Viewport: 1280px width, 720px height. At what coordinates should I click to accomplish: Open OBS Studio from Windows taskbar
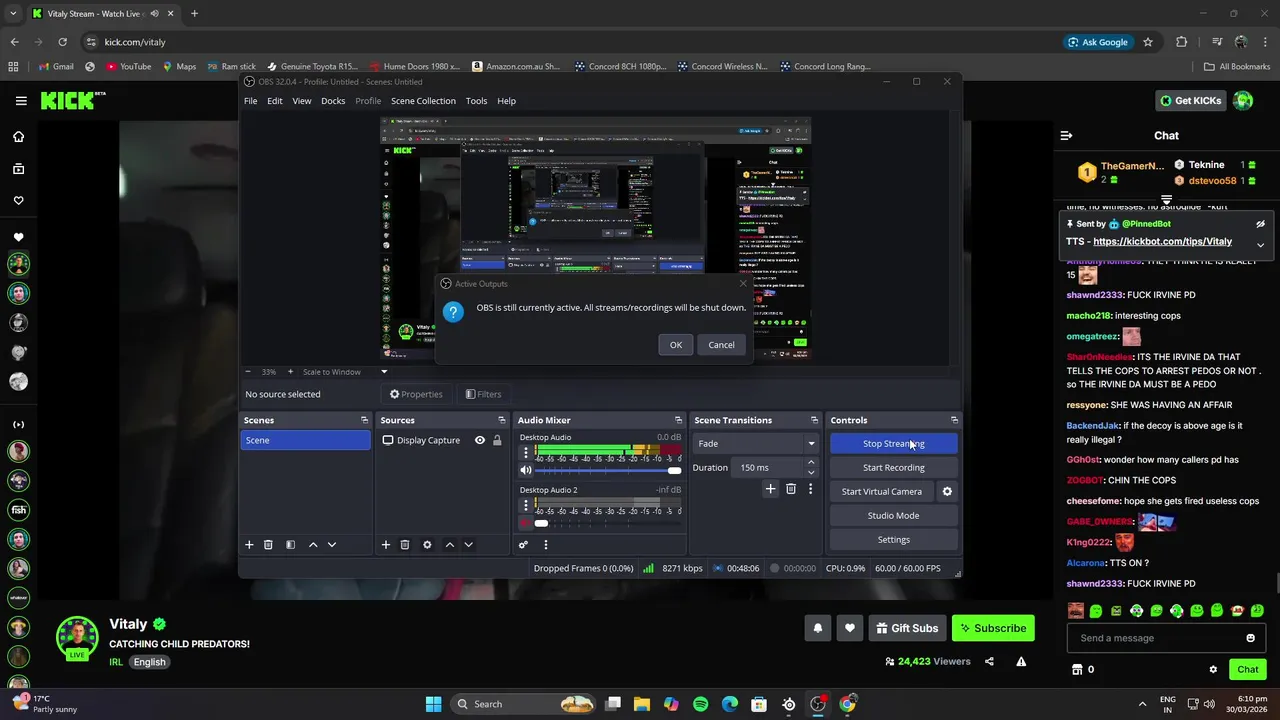pyautogui.click(x=818, y=704)
